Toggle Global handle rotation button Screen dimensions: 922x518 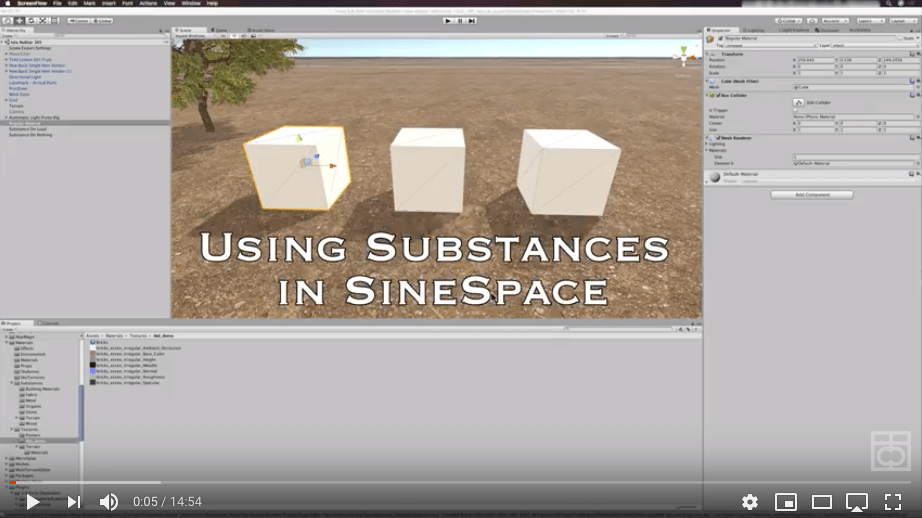point(102,21)
